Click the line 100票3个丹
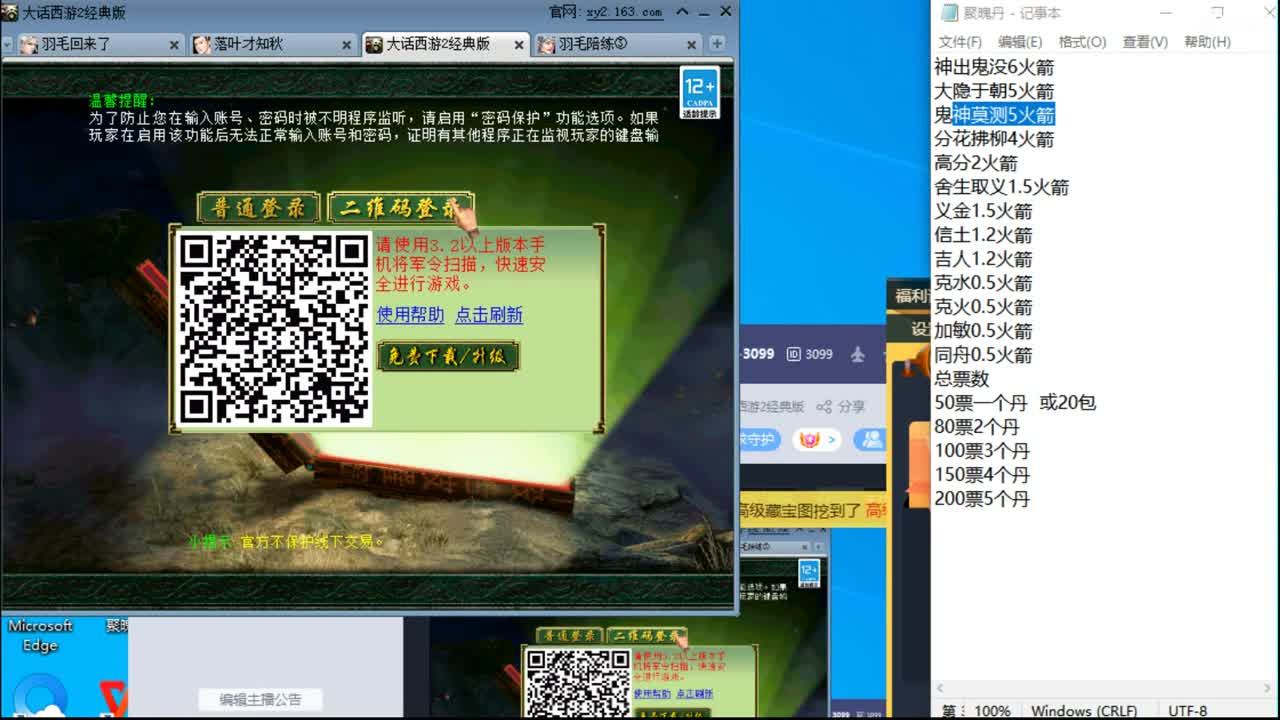The image size is (1280, 720). (982, 451)
